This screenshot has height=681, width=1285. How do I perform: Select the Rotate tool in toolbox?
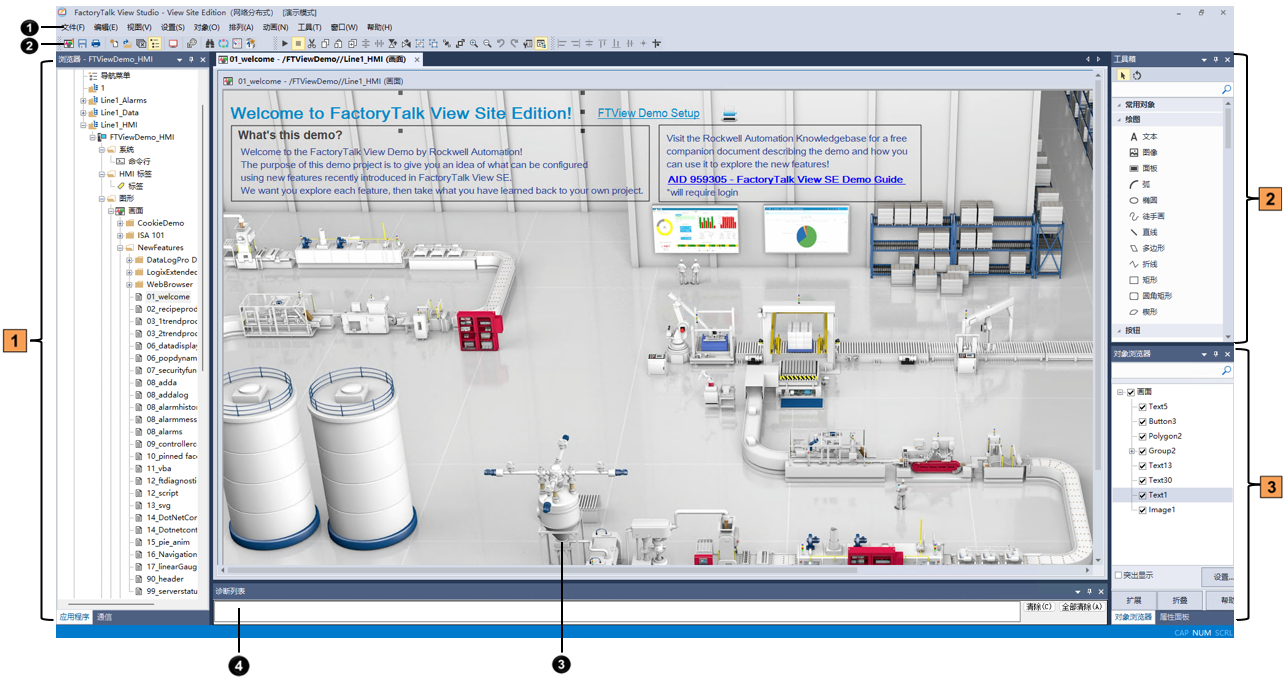(1137, 75)
